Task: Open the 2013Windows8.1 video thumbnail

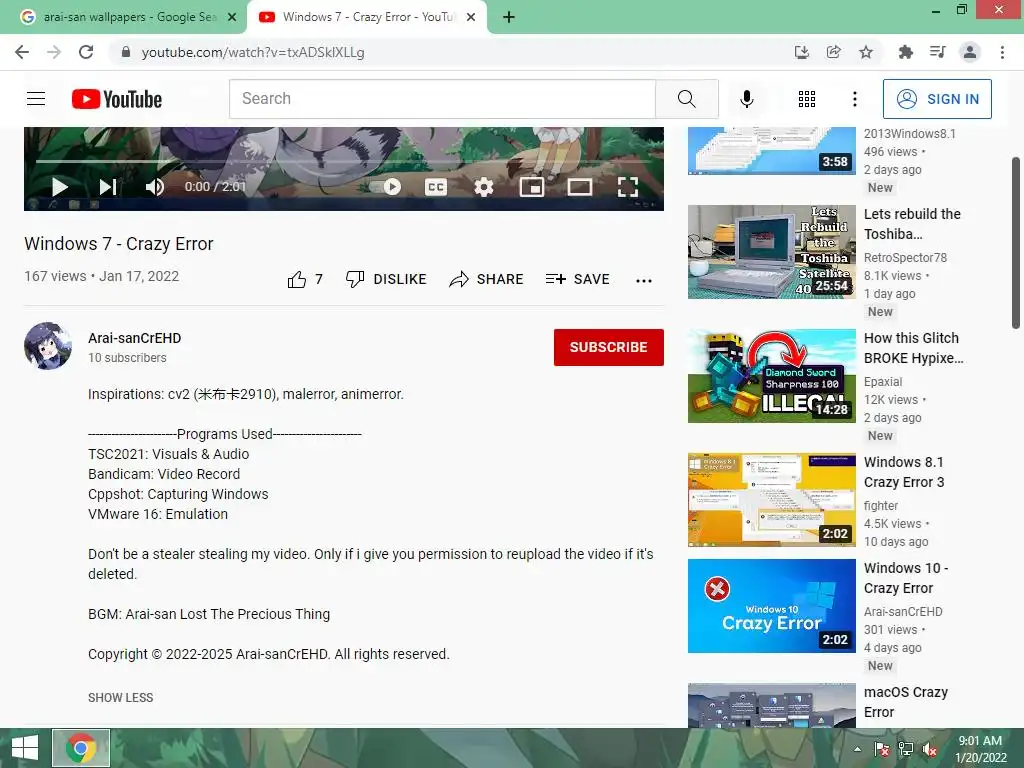Action: 771,152
